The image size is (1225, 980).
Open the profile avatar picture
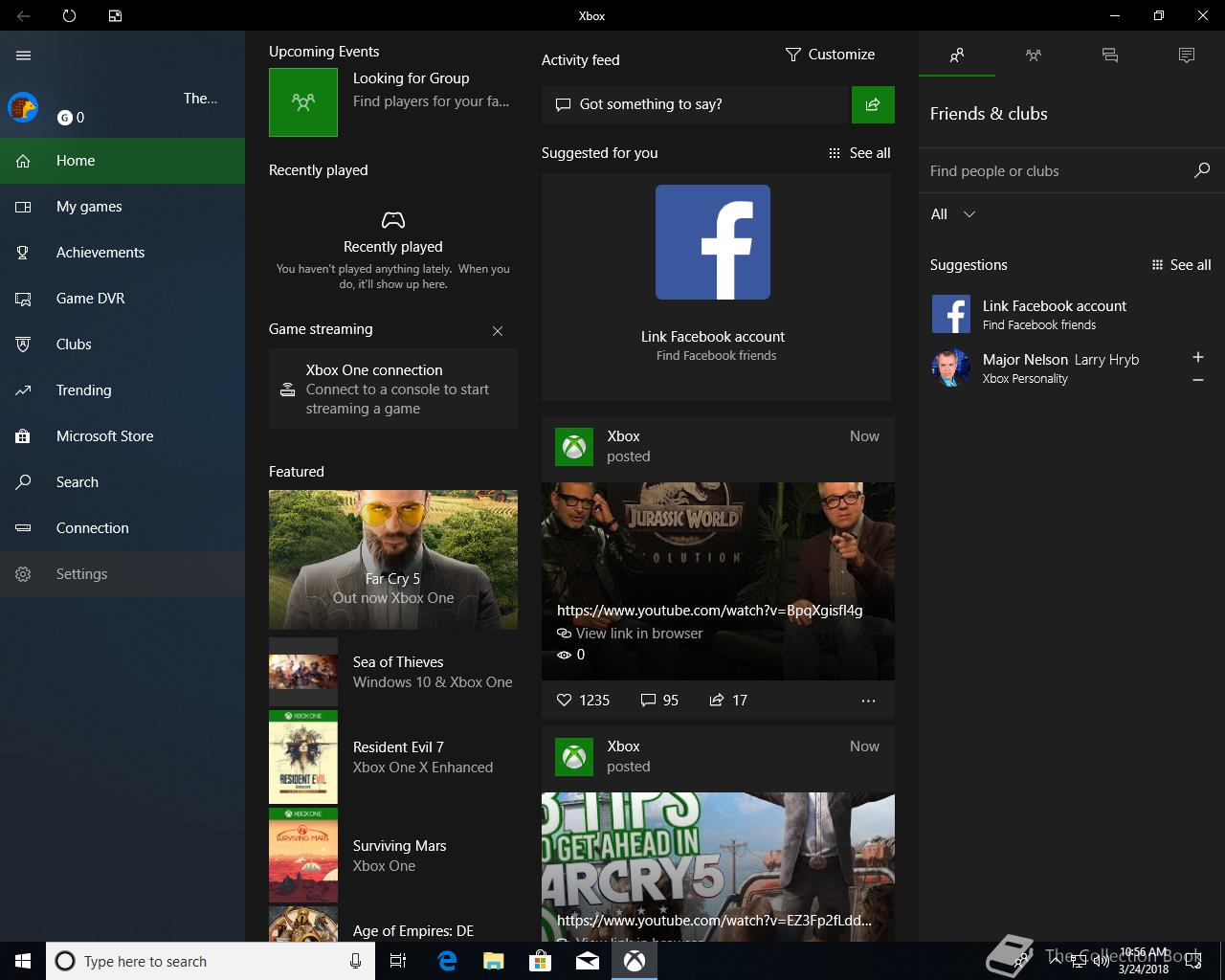(23, 107)
